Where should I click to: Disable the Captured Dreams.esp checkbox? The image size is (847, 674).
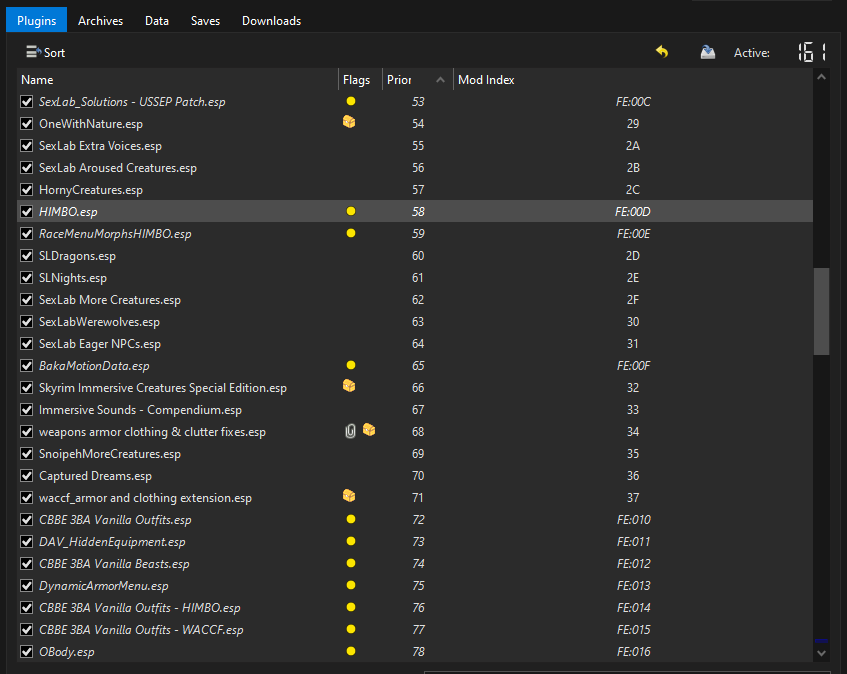pyautogui.click(x=26, y=475)
